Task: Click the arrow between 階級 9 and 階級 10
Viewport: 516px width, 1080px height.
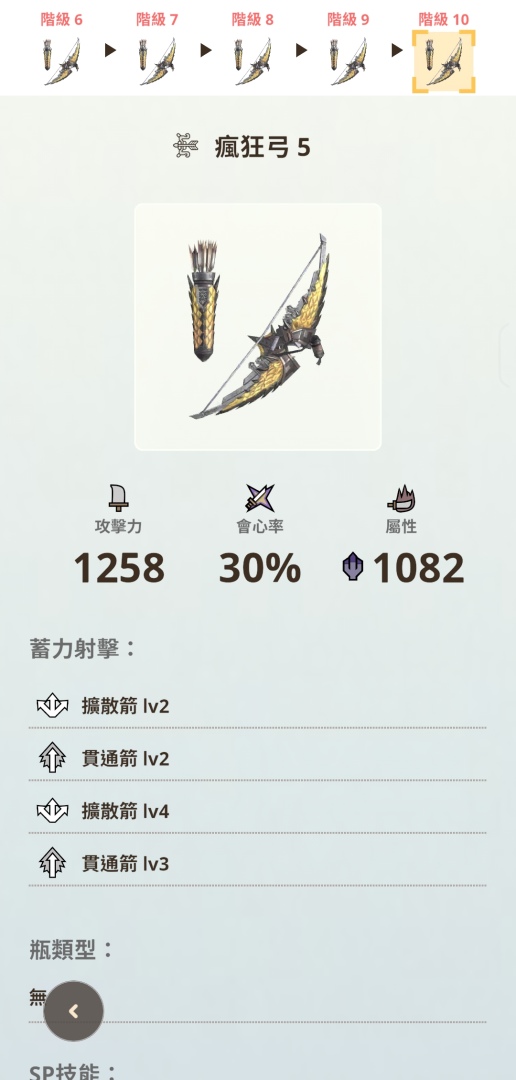Action: [396, 50]
